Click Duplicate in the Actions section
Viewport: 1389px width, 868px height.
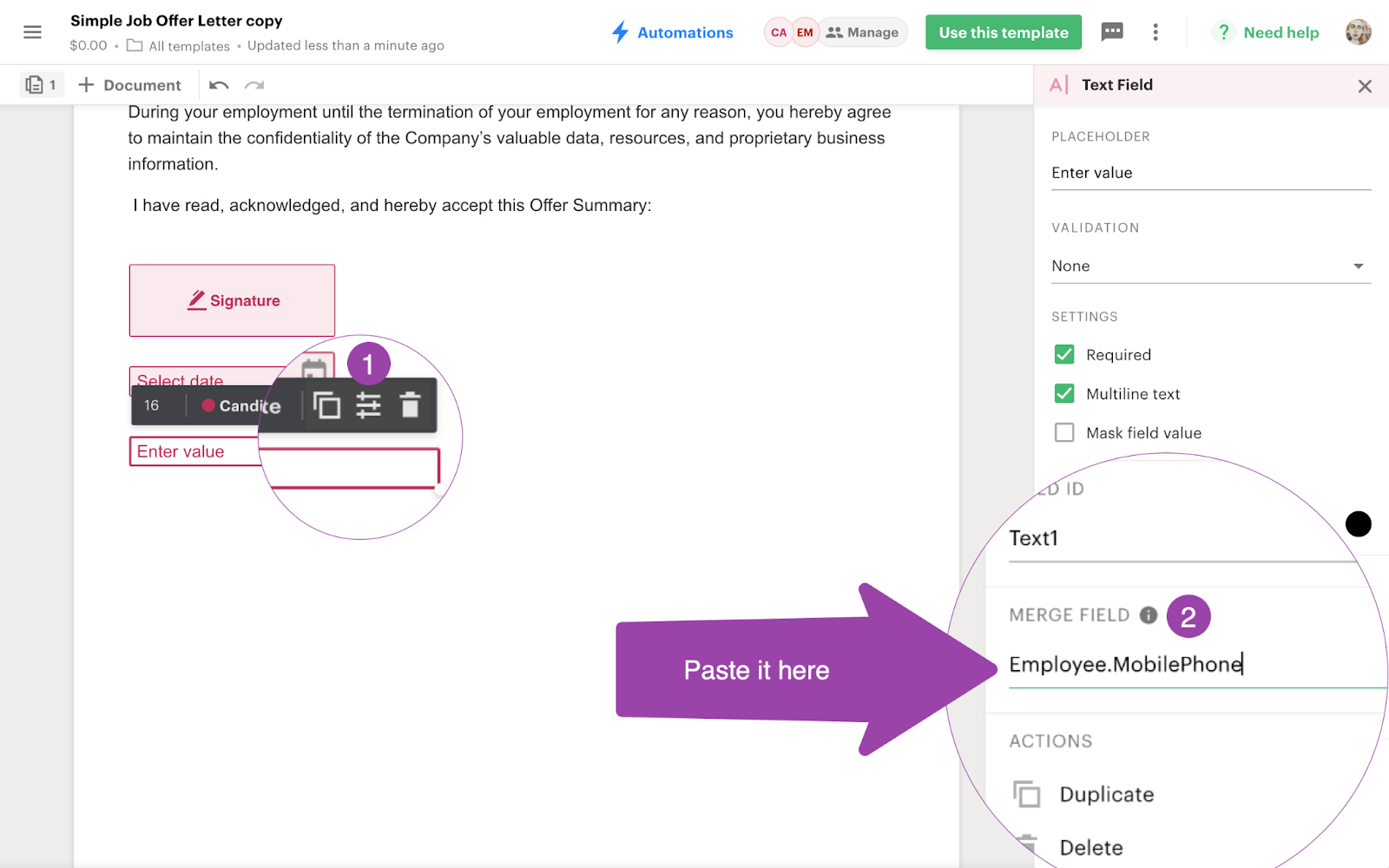point(1083,794)
